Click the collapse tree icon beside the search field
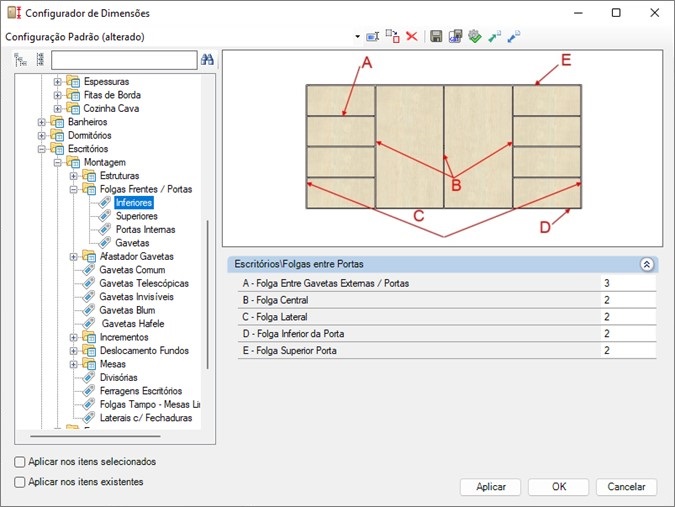 (x=40, y=59)
